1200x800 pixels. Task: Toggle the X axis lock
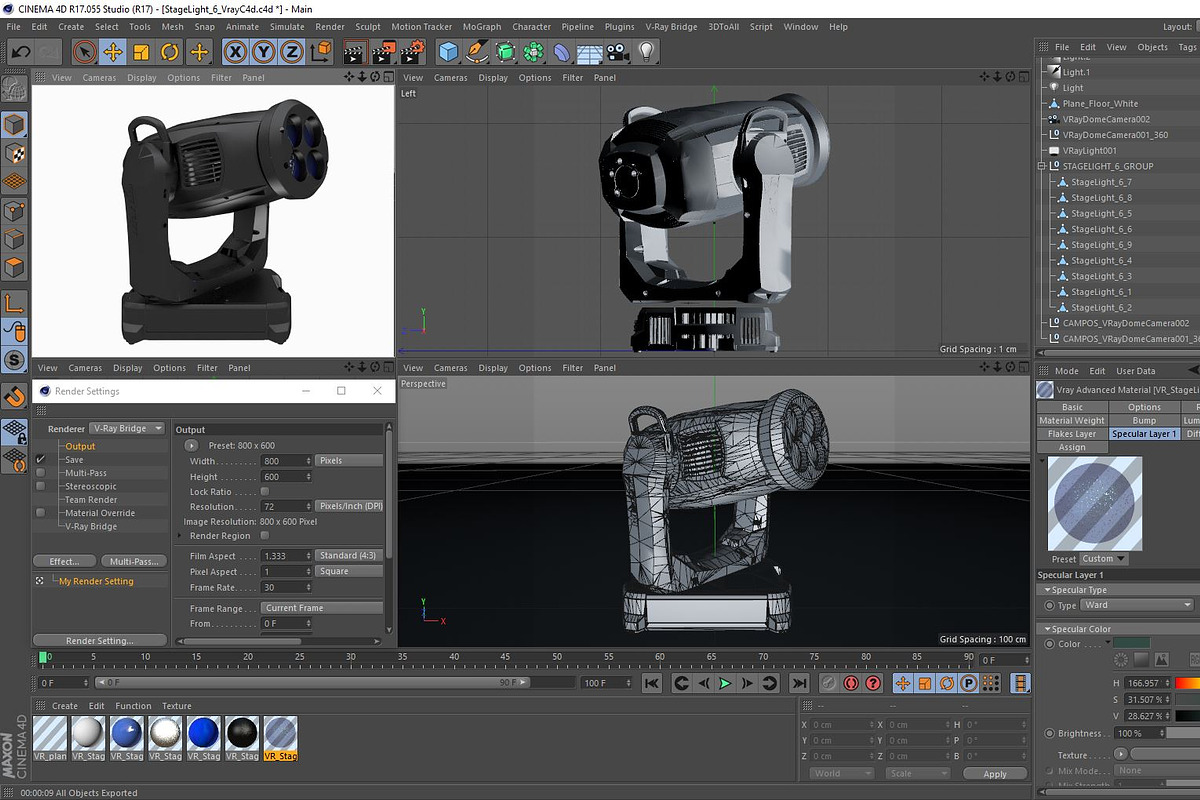pyautogui.click(x=235, y=52)
